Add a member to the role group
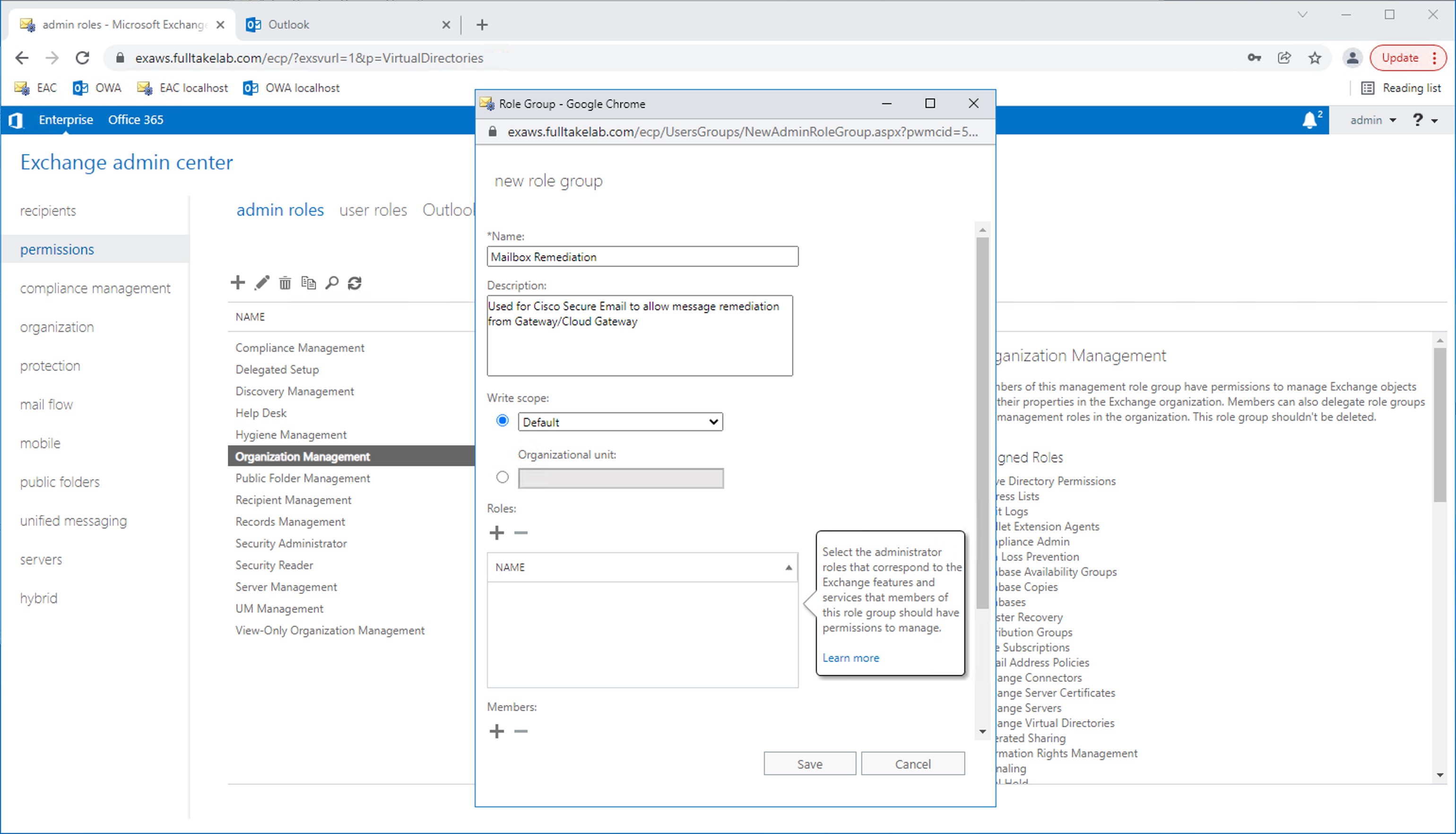The height and width of the screenshot is (834, 1456). pos(496,731)
